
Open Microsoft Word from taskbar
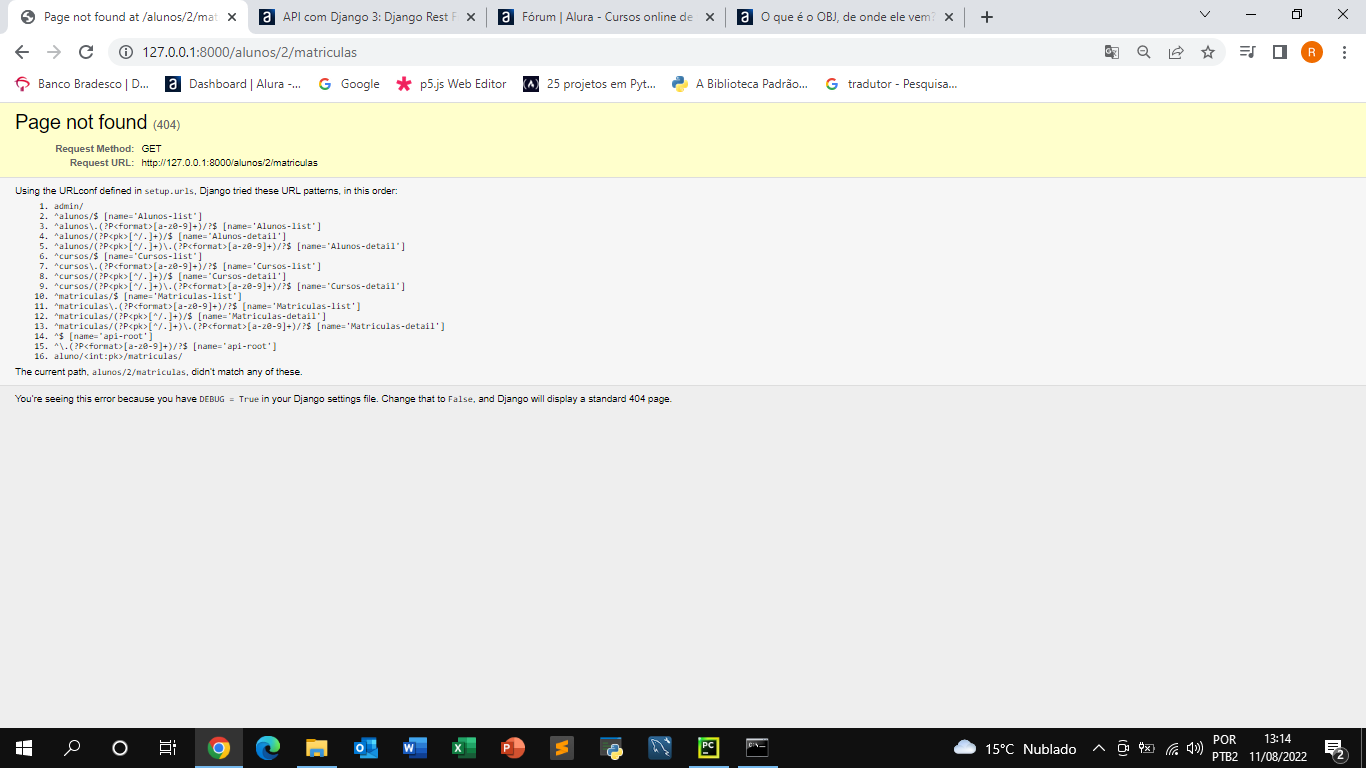pos(415,748)
